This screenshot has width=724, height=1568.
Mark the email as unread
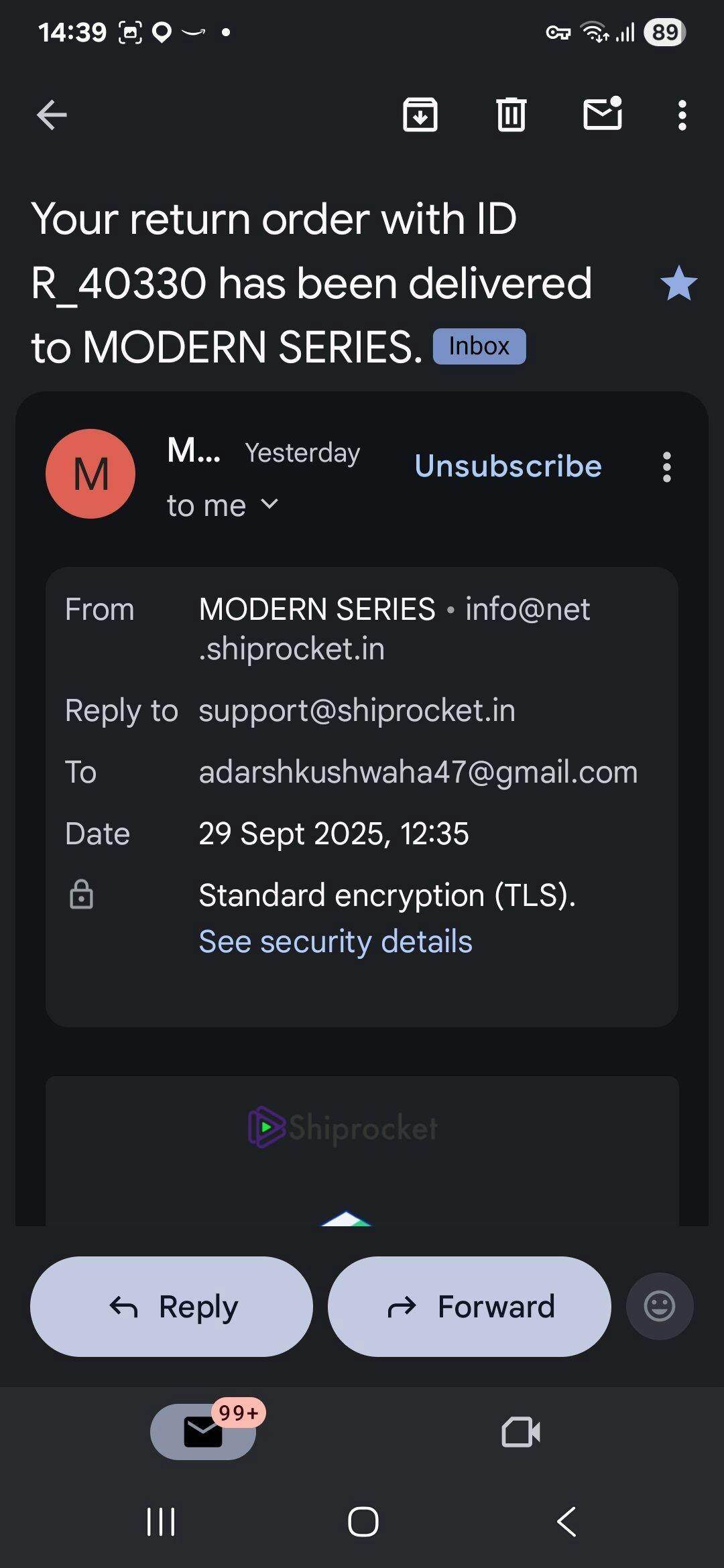(603, 113)
